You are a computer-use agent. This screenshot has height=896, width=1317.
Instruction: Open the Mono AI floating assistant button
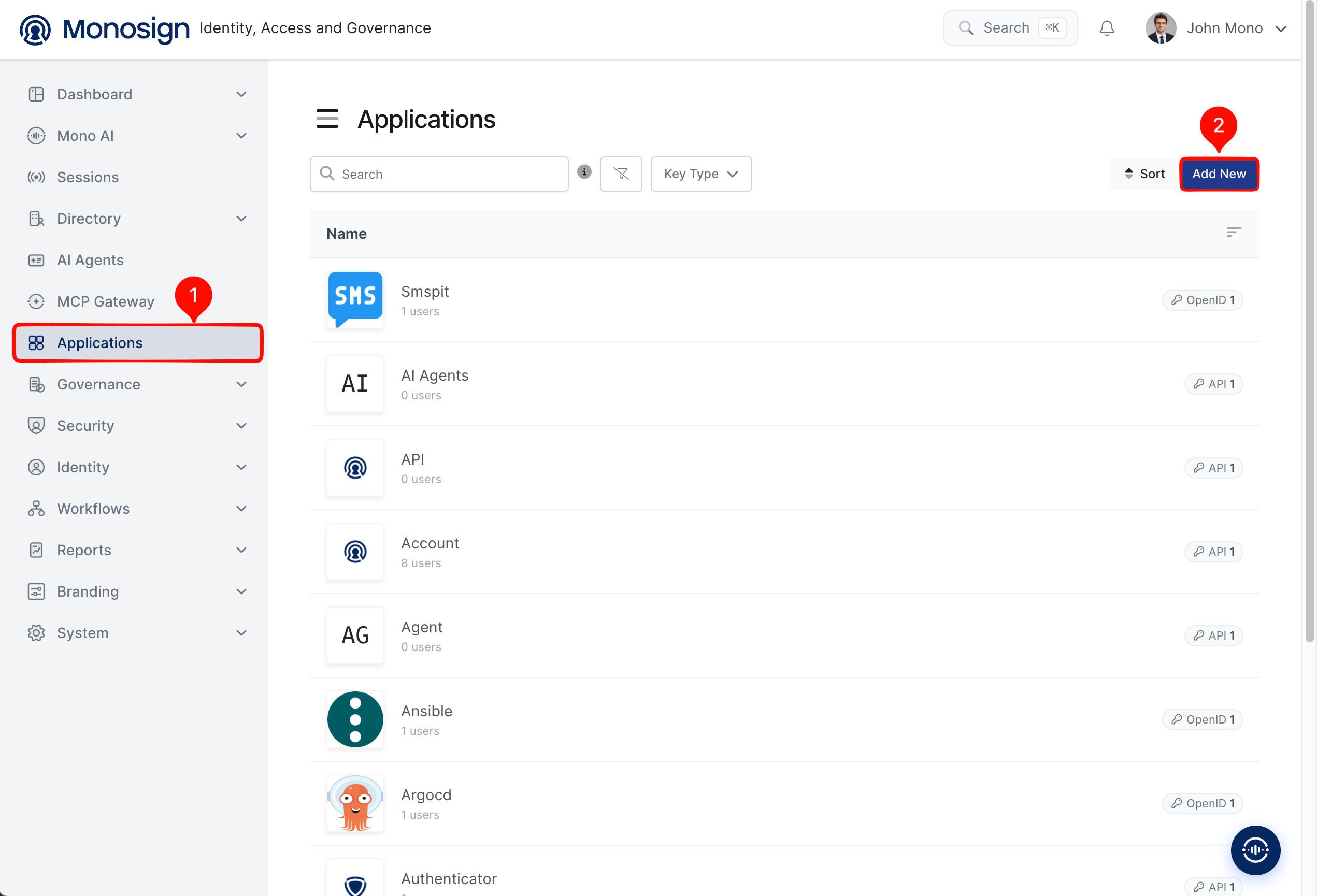click(x=1255, y=849)
